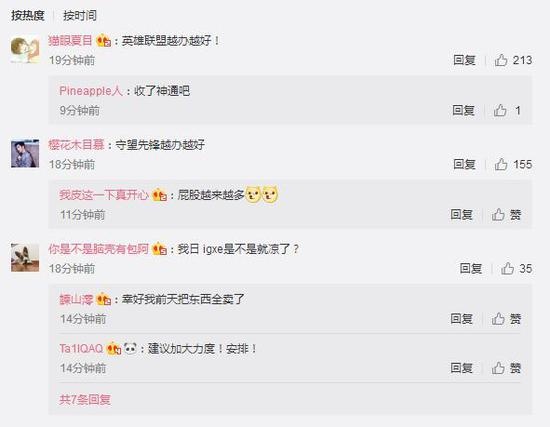Reply to Pineapple人's comment

coord(463,110)
